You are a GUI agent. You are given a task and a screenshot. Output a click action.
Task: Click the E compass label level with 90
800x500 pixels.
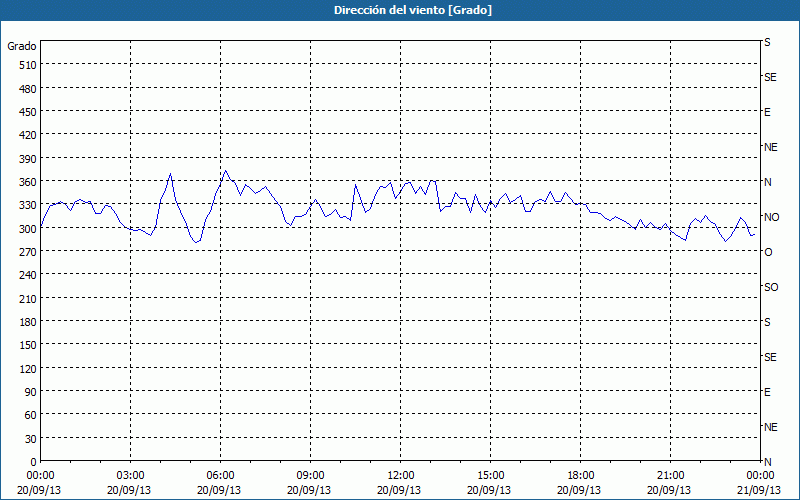click(767, 392)
